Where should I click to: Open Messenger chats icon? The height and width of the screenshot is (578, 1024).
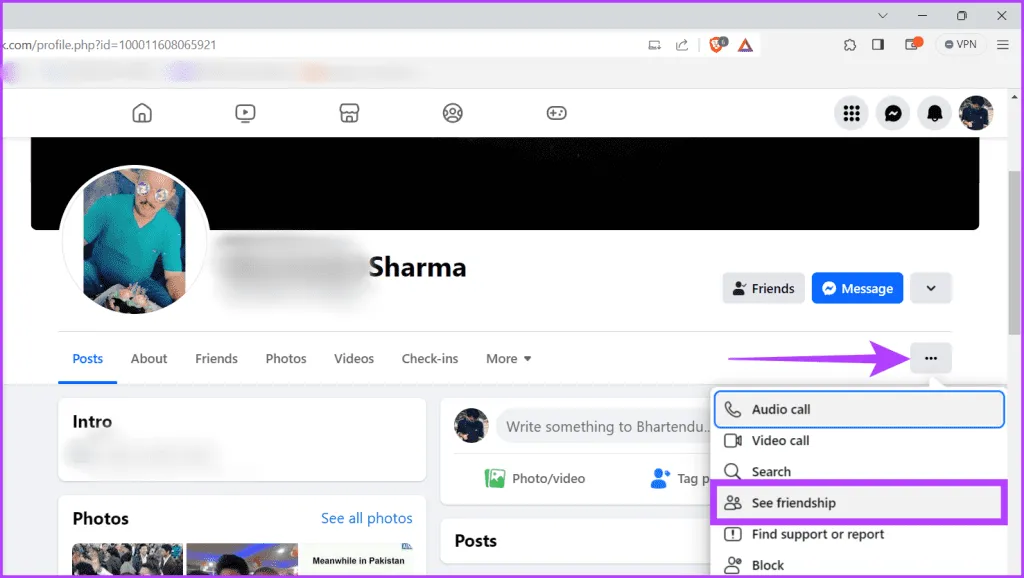[x=893, y=114]
